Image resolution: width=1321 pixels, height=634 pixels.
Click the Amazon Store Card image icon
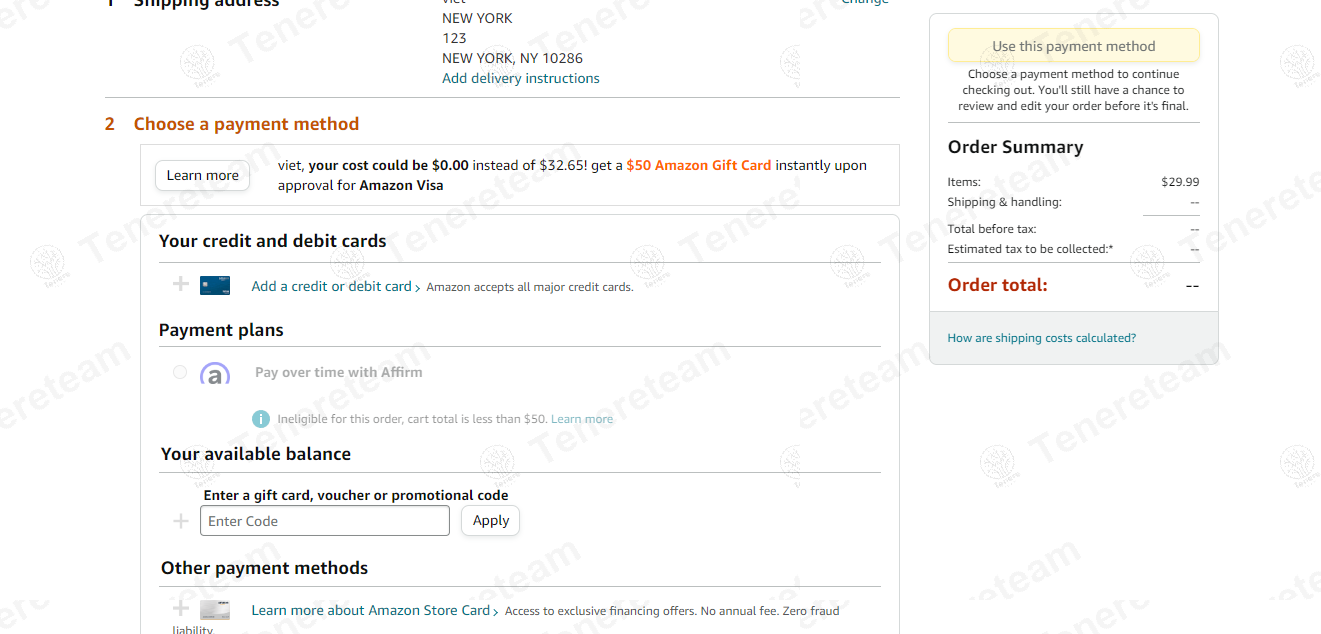tap(215, 610)
